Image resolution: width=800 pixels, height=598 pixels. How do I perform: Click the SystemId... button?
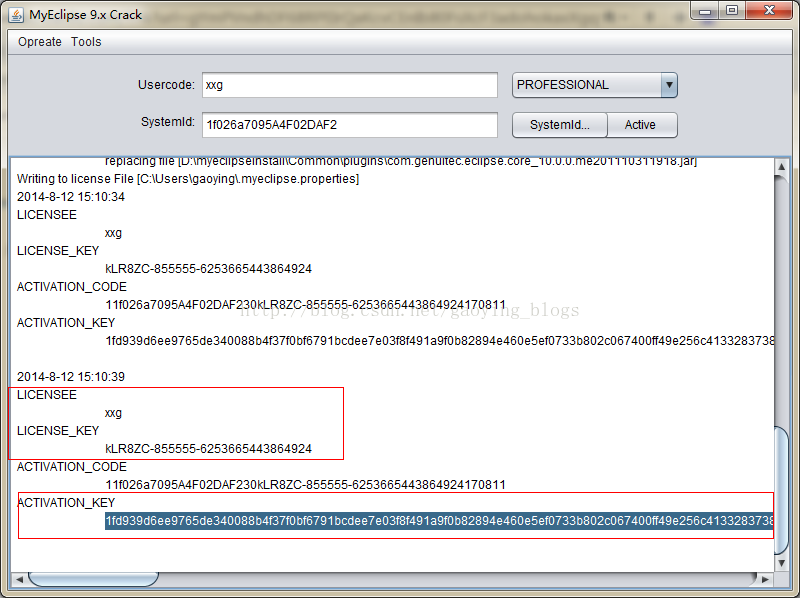pos(560,125)
